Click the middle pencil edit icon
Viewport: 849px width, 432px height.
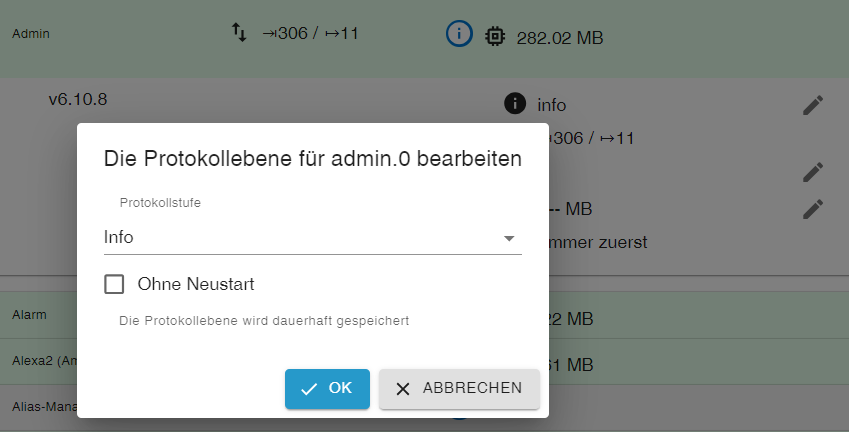(813, 172)
